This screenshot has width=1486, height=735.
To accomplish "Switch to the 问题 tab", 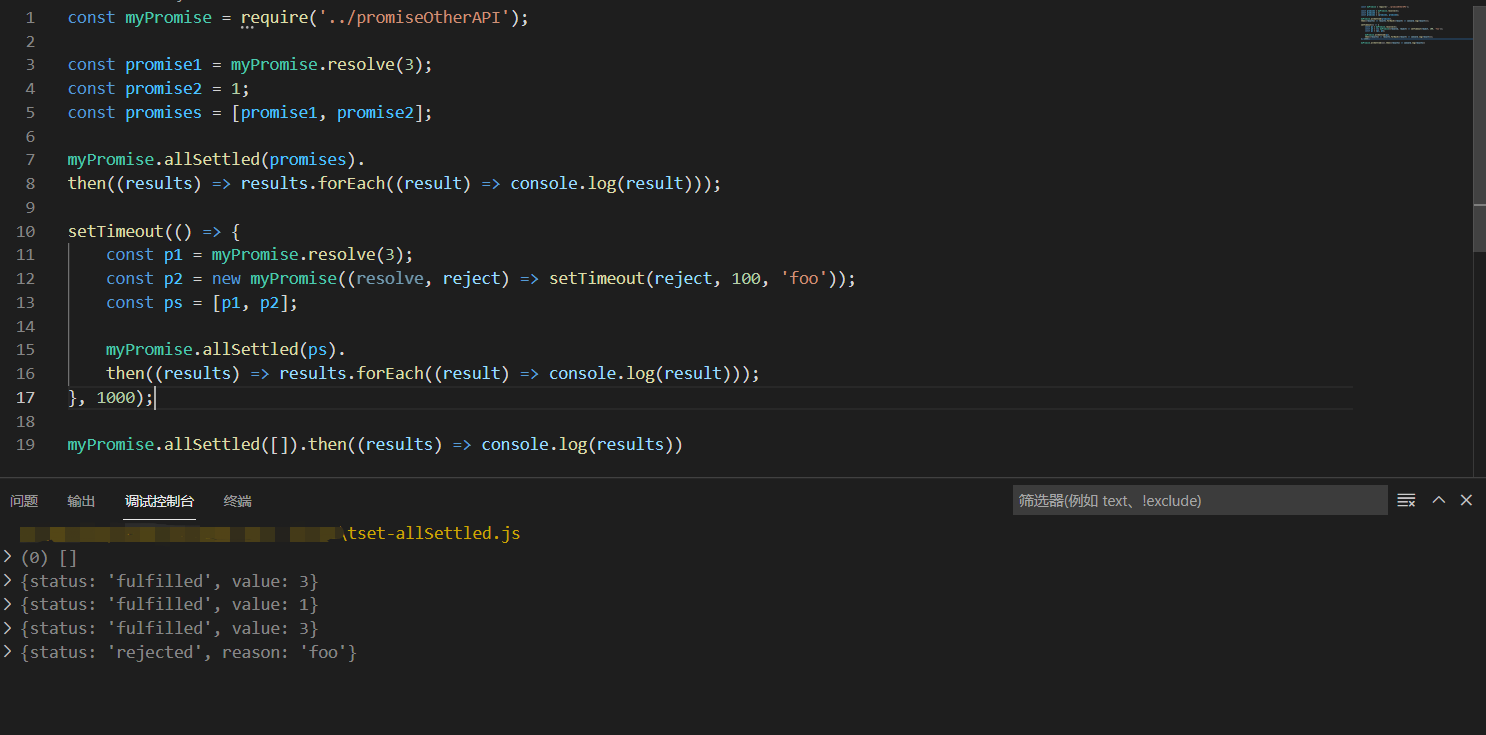I will point(24,501).
